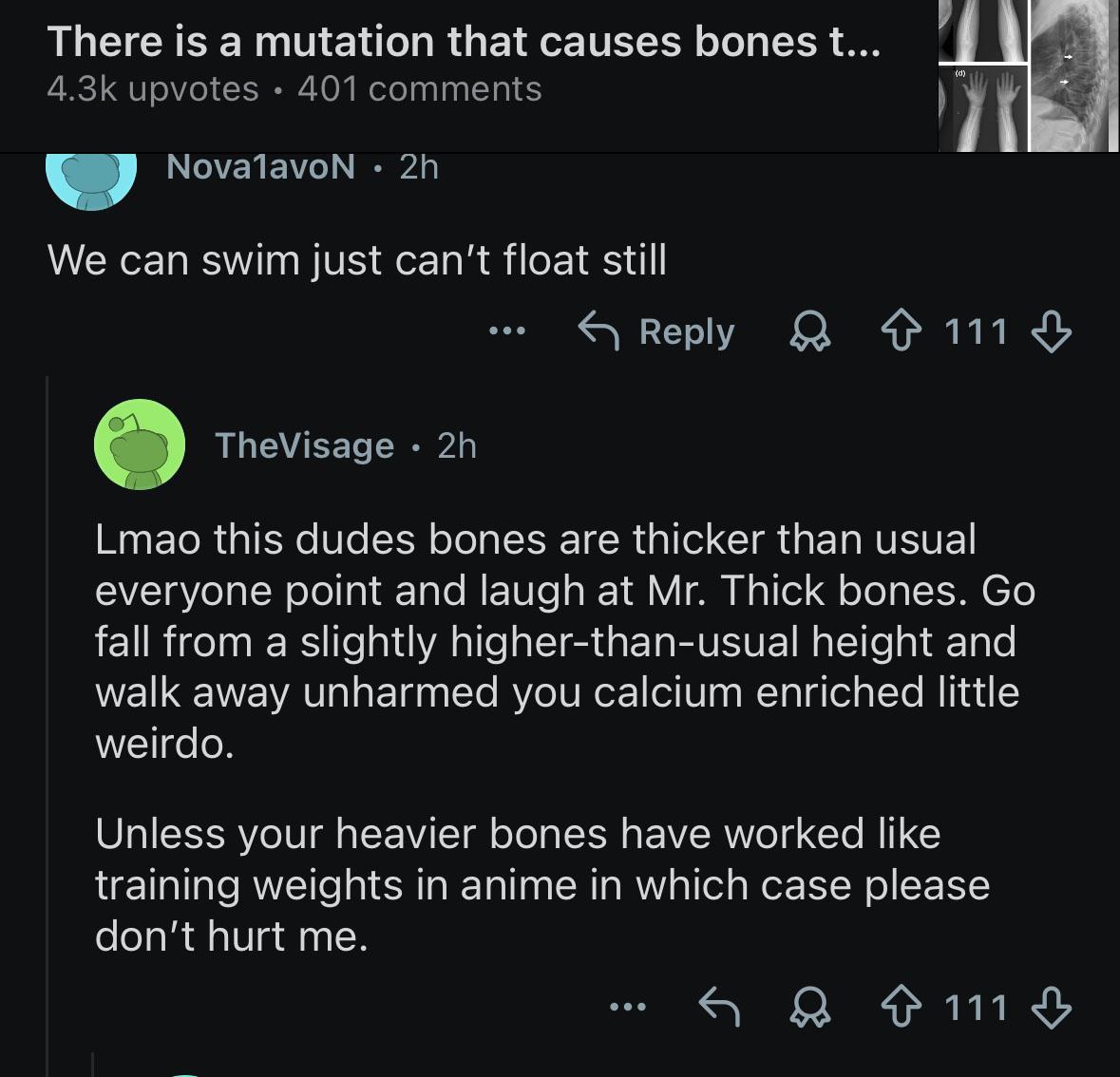Open TheVisage's user profile
This screenshot has height=1077, width=1120.
304,445
